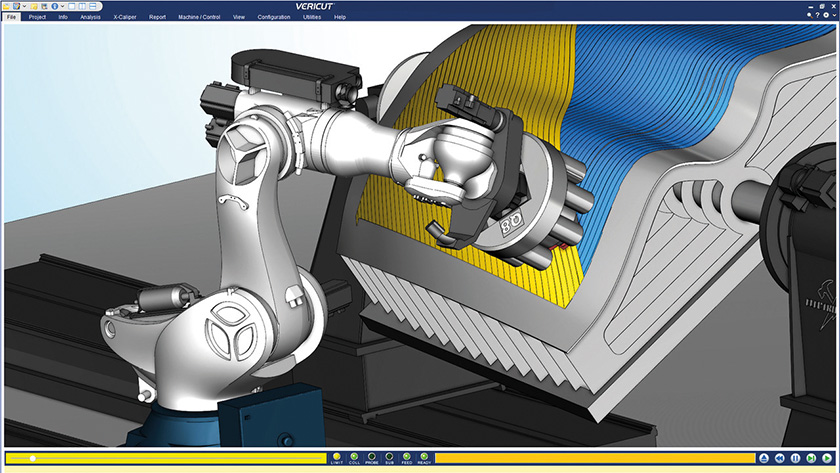Screen dimensions: 840x473
Task: Open the X-Caliper menu
Action: click(125, 17)
